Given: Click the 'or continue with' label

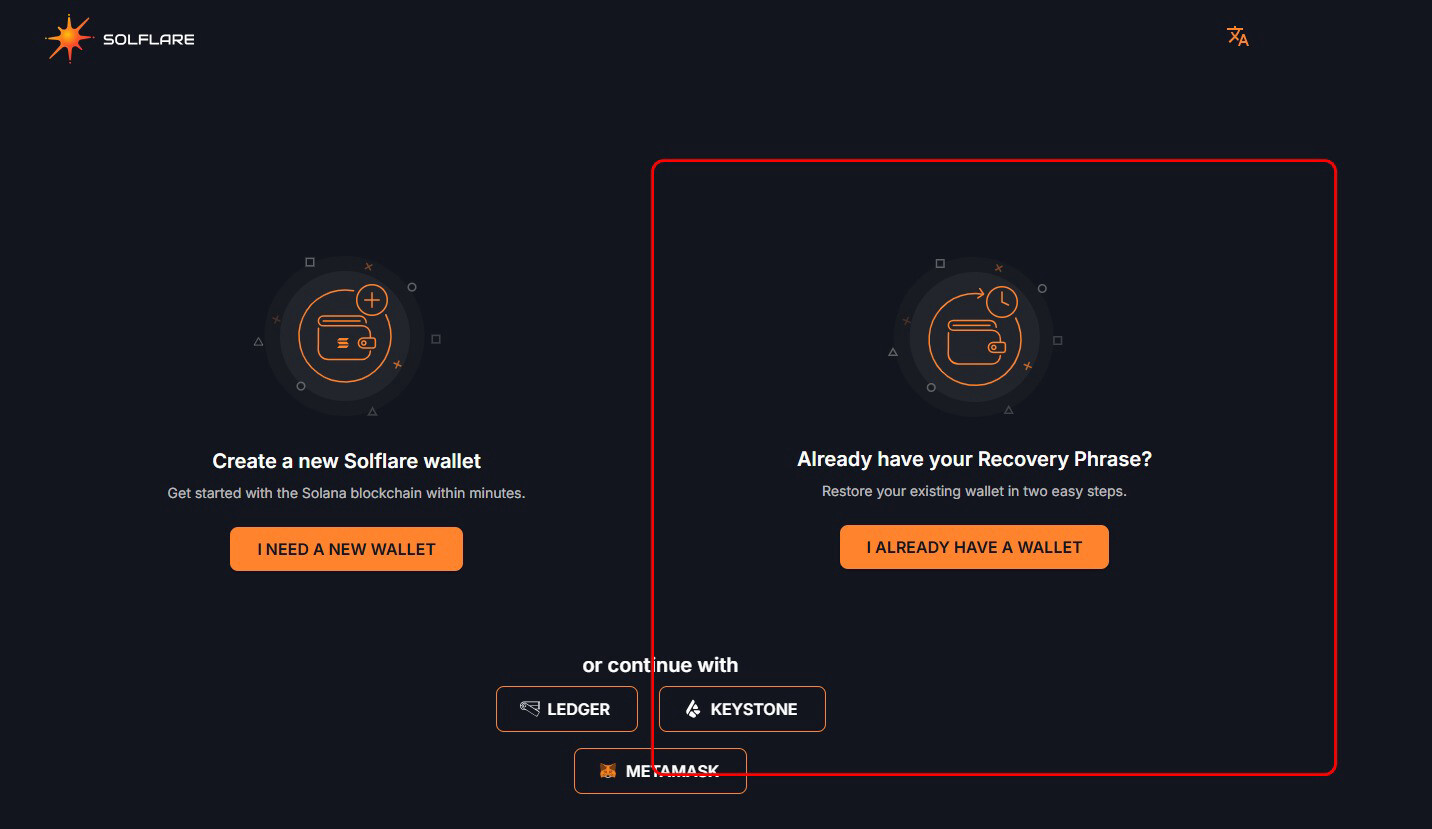Looking at the screenshot, I should (x=660, y=665).
